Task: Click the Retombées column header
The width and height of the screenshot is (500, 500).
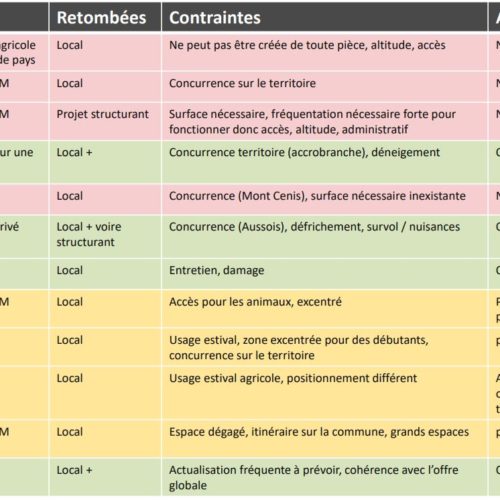Action: click(x=105, y=17)
